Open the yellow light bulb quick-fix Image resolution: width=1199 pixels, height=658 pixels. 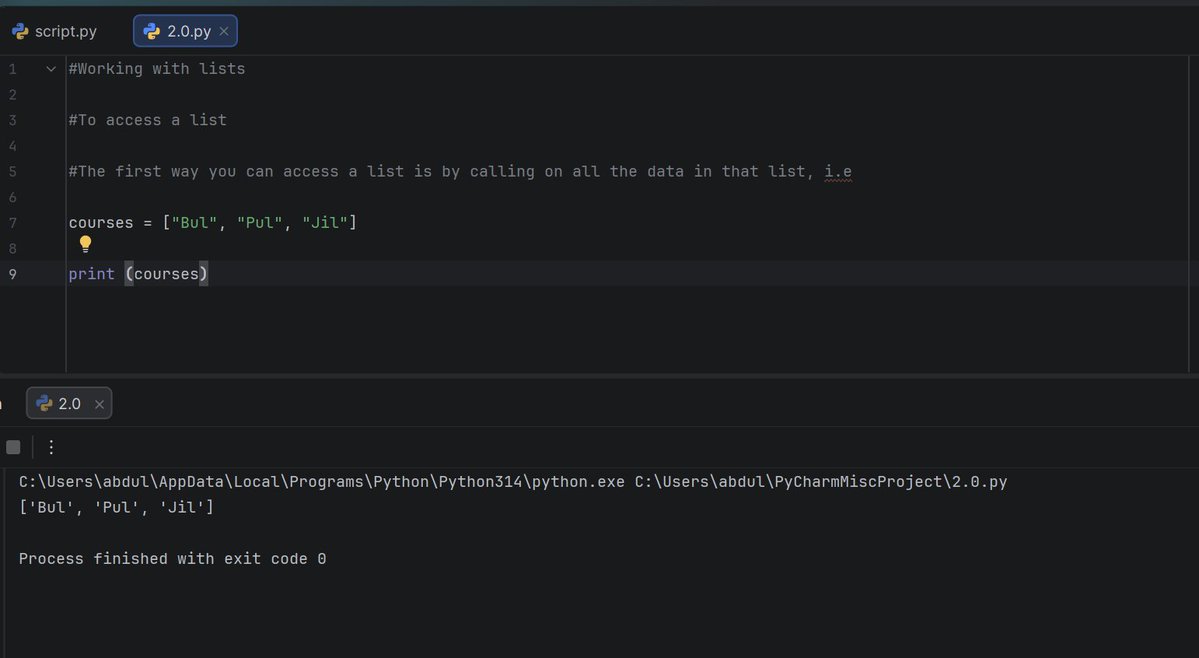click(x=86, y=244)
